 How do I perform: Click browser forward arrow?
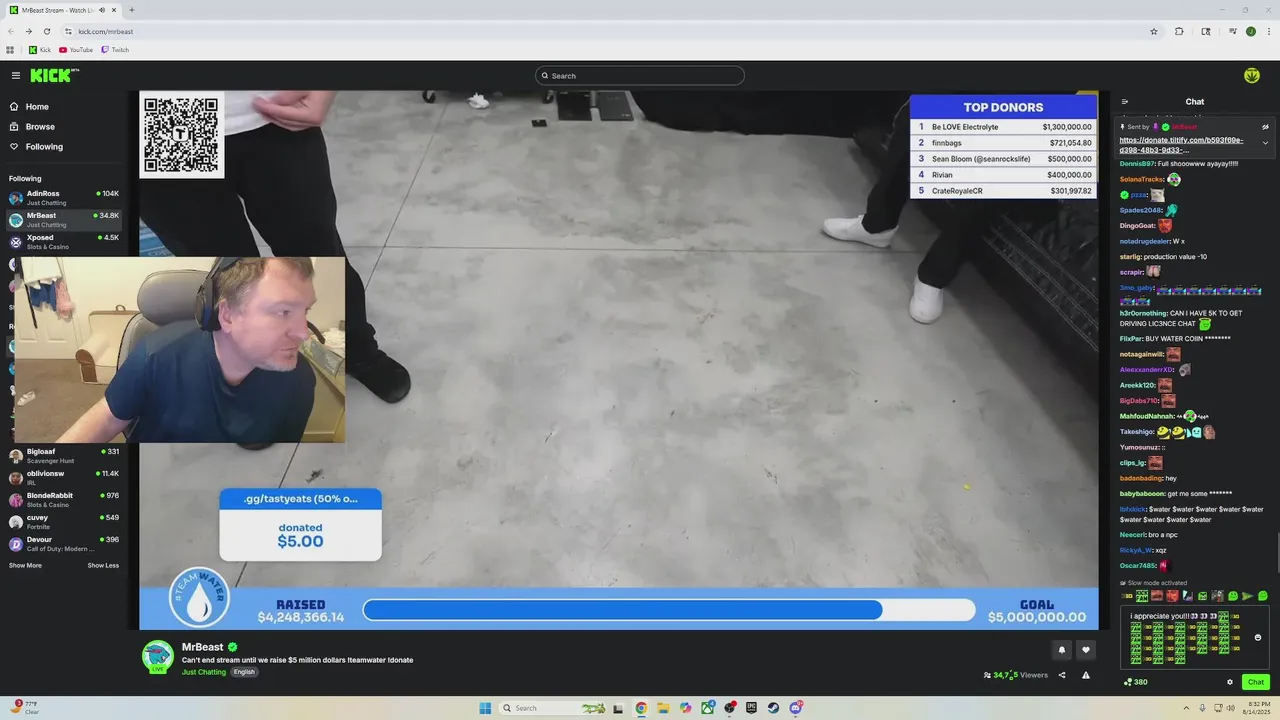coord(28,31)
